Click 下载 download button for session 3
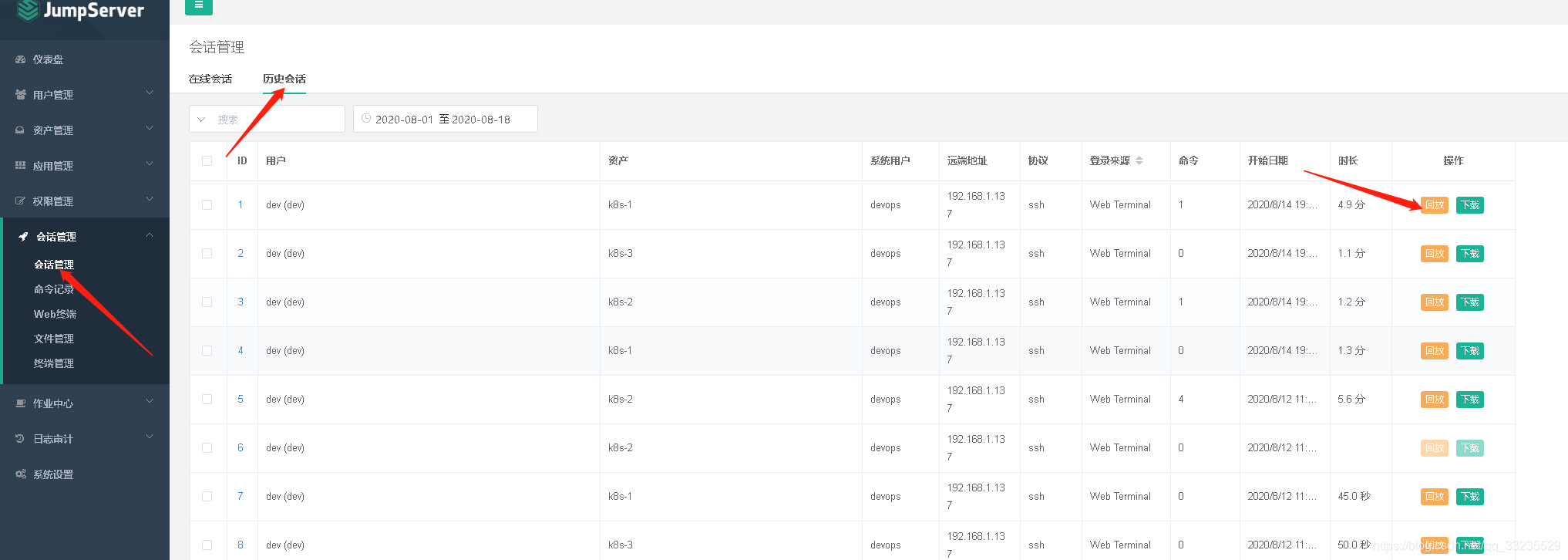The height and width of the screenshot is (560, 1568). [1470, 302]
